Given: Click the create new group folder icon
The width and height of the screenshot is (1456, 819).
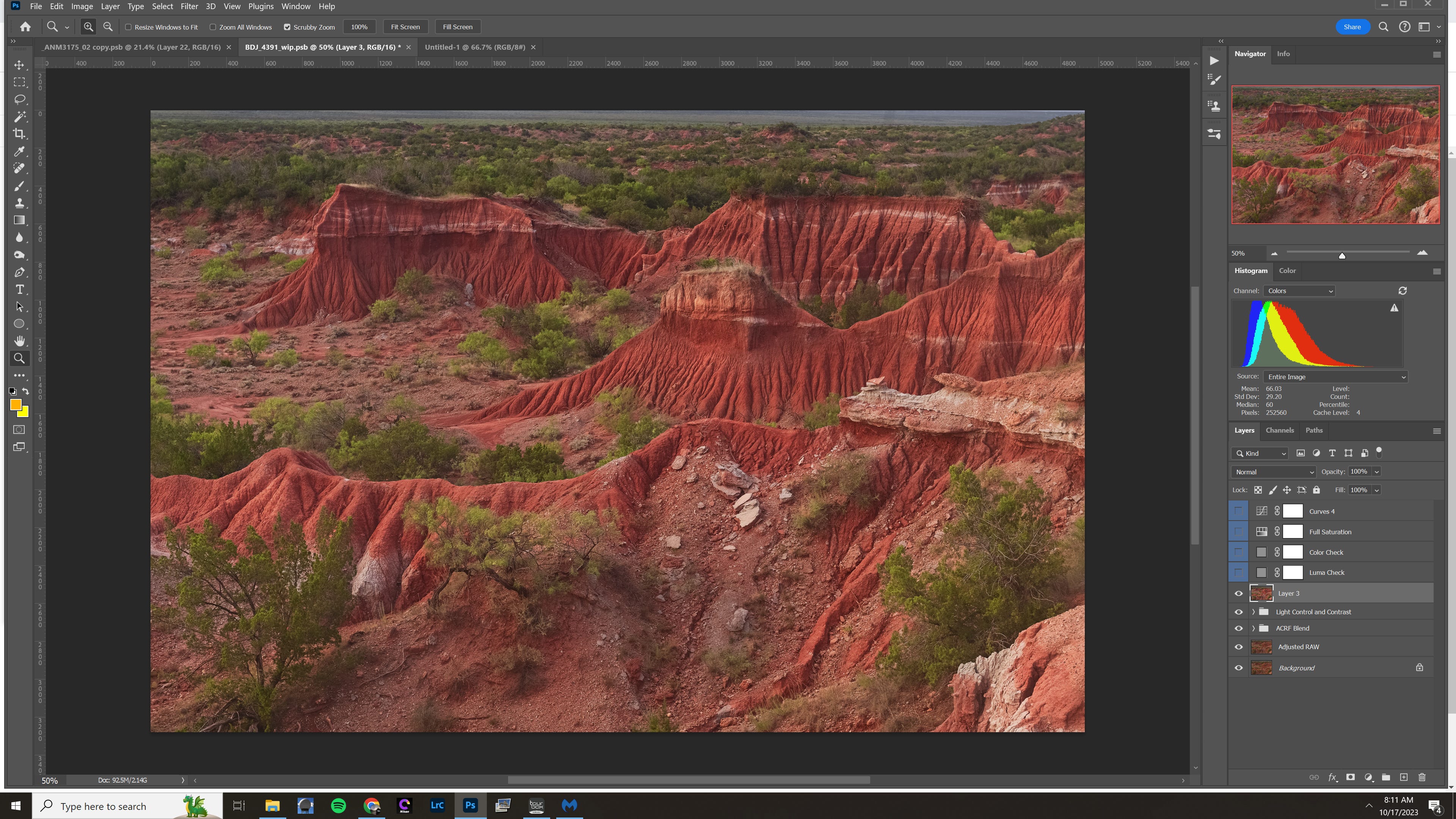Looking at the screenshot, I should click(x=1386, y=777).
